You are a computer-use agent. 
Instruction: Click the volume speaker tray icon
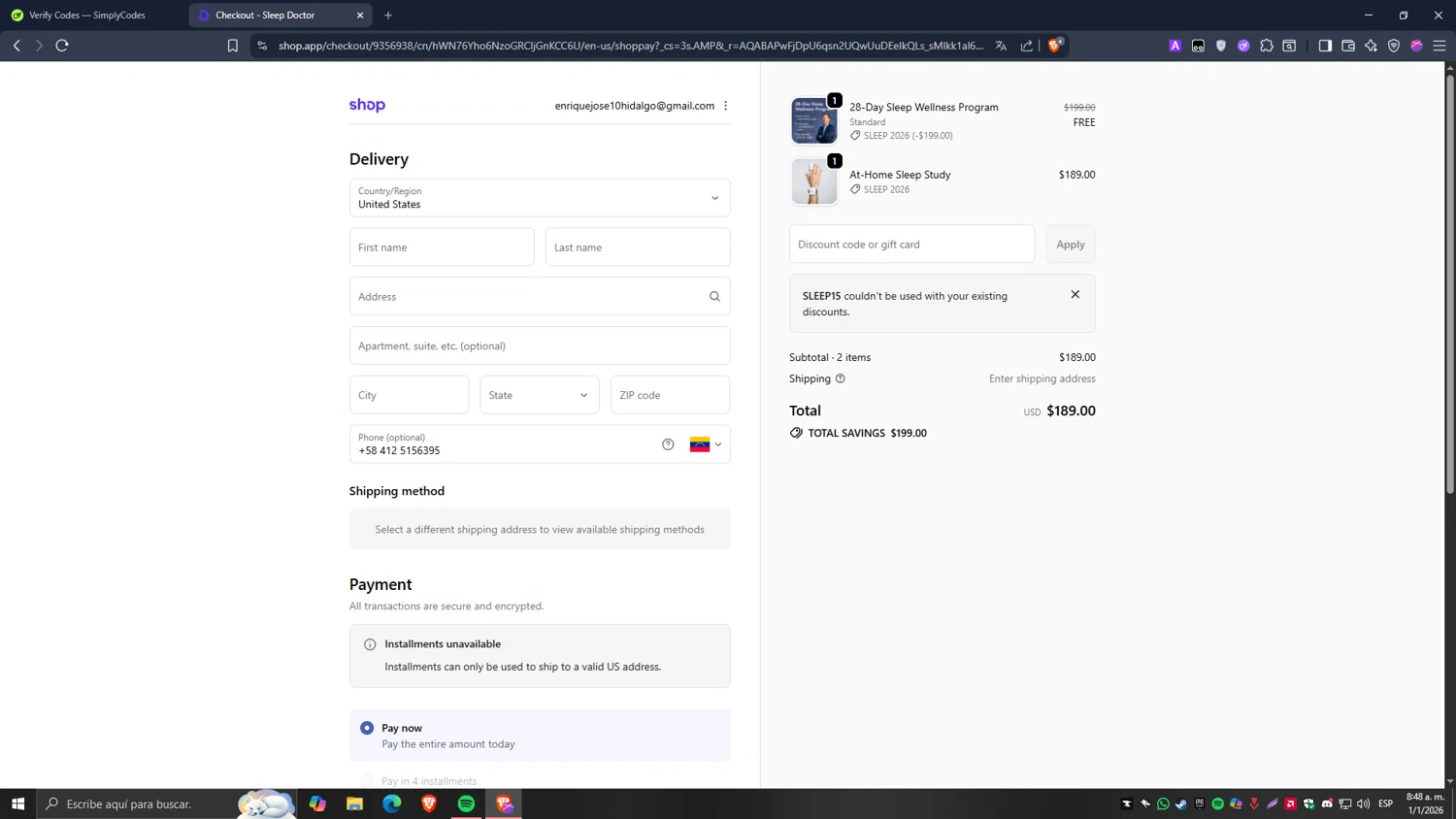(x=1364, y=803)
